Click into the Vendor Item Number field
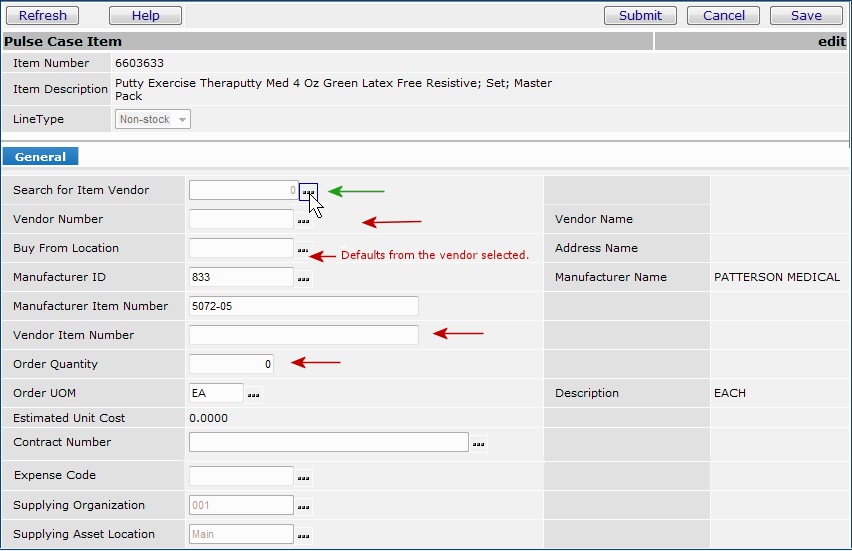The width and height of the screenshot is (852, 551). pyautogui.click(x=303, y=335)
